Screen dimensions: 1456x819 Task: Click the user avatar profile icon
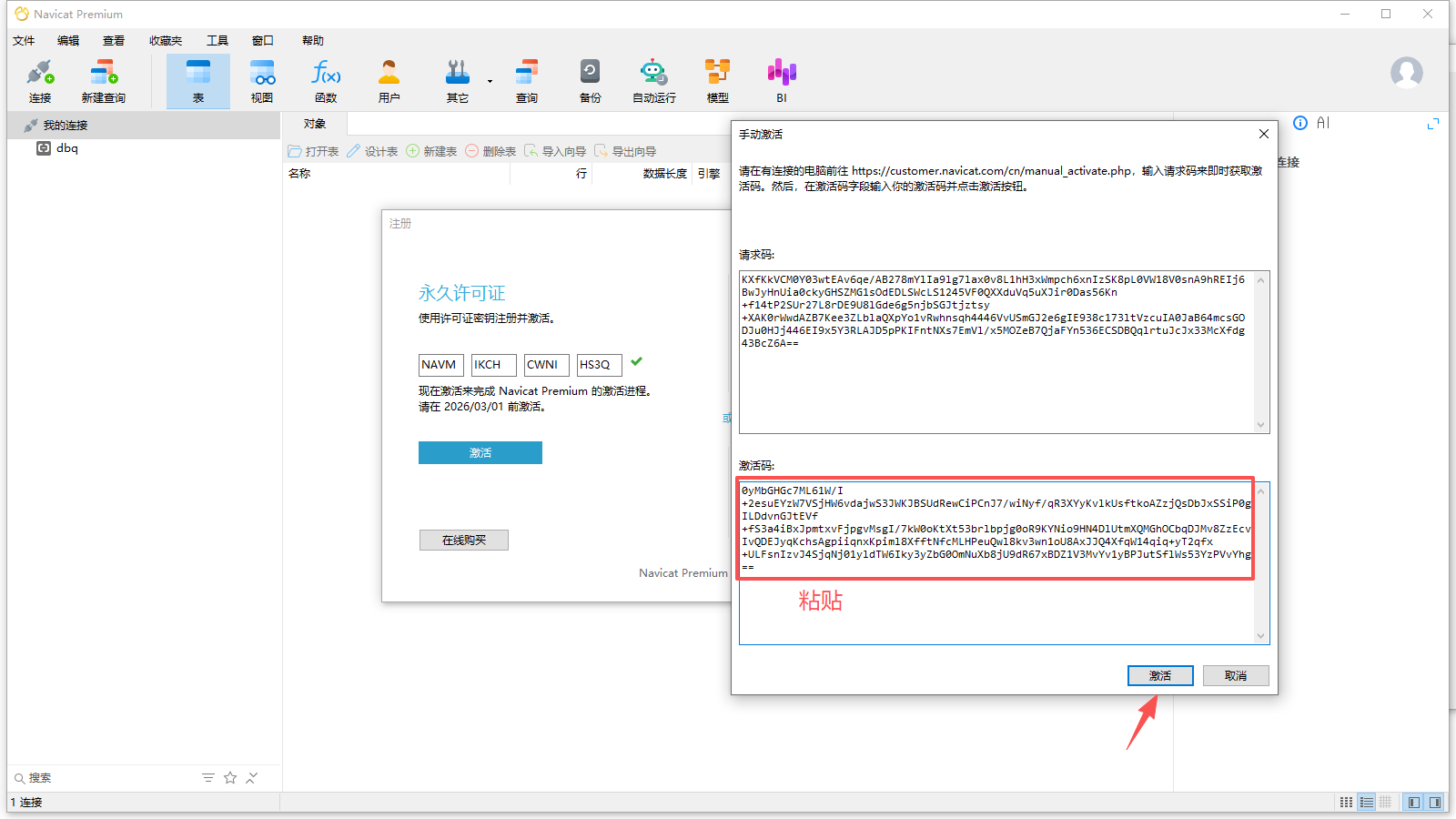pyautogui.click(x=1406, y=73)
